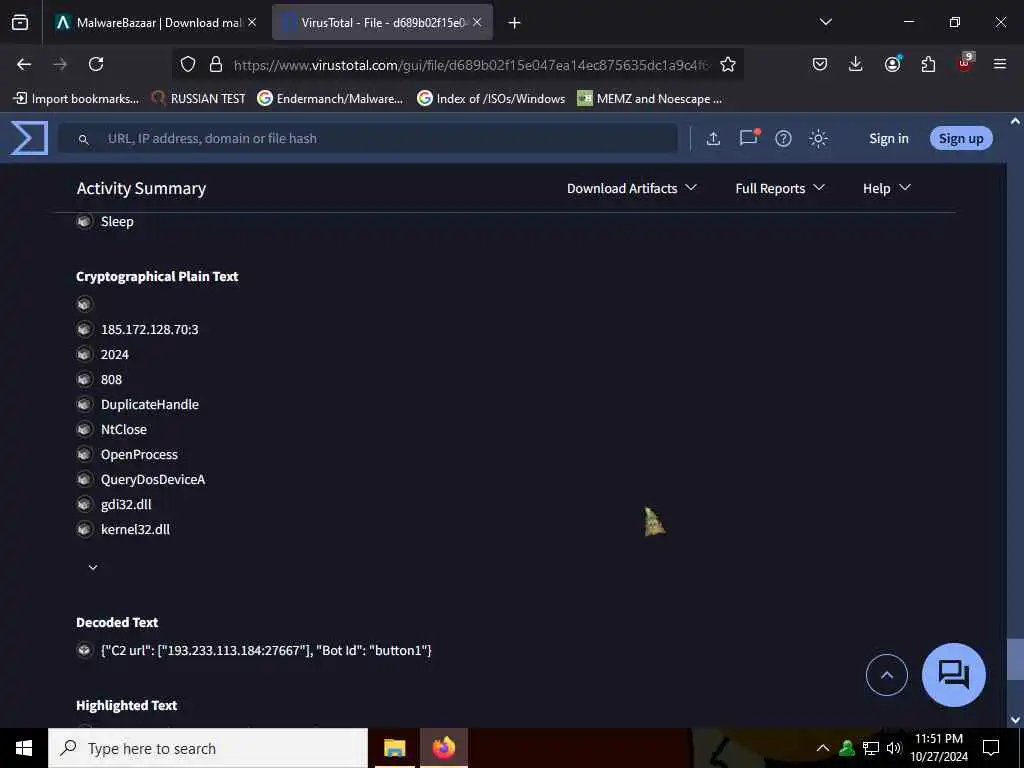Click the artifact icon next to DuplicateHandle
The width and height of the screenshot is (1024, 768).
[84, 404]
